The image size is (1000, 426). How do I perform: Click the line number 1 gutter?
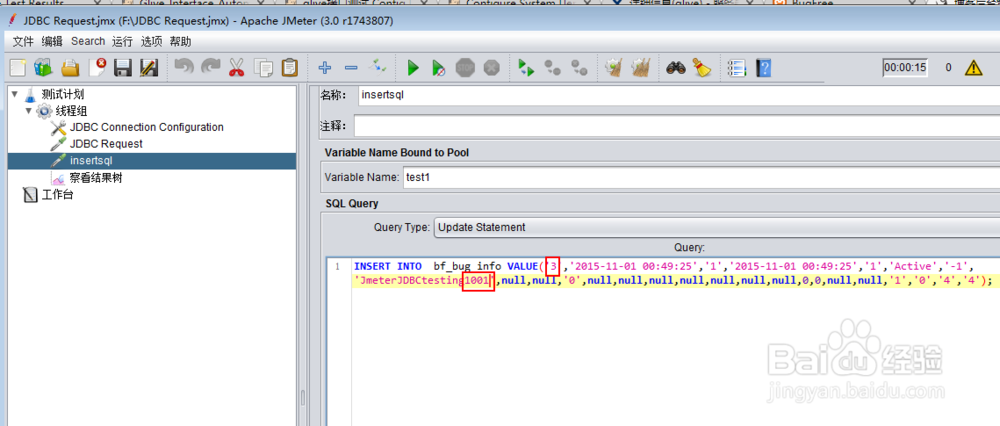[338, 266]
